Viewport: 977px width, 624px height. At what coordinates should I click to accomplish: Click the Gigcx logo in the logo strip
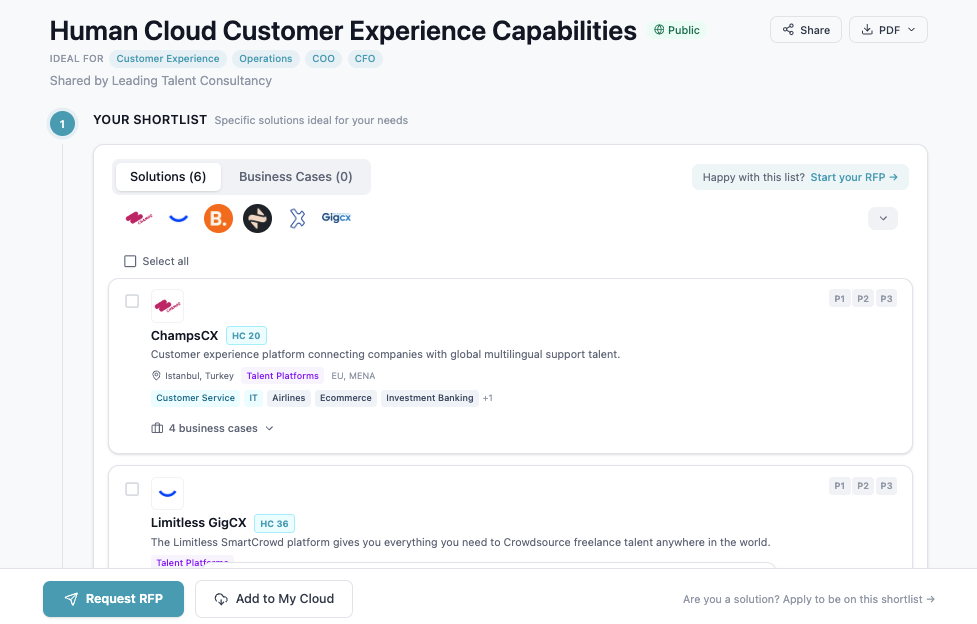click(x=336, y=218)
